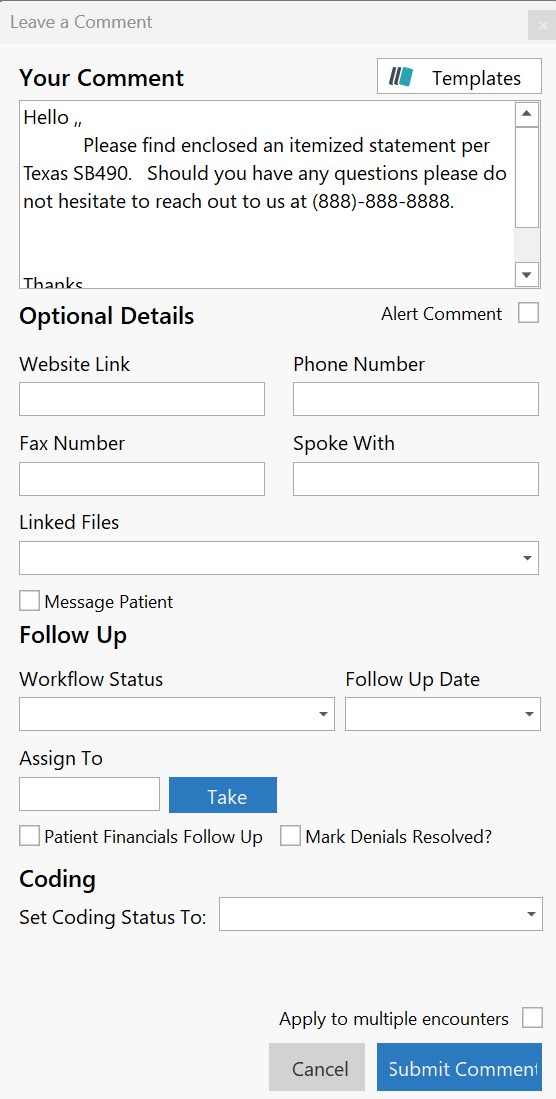Open the Follow Up Date picker dropdown

pos(443,714)
